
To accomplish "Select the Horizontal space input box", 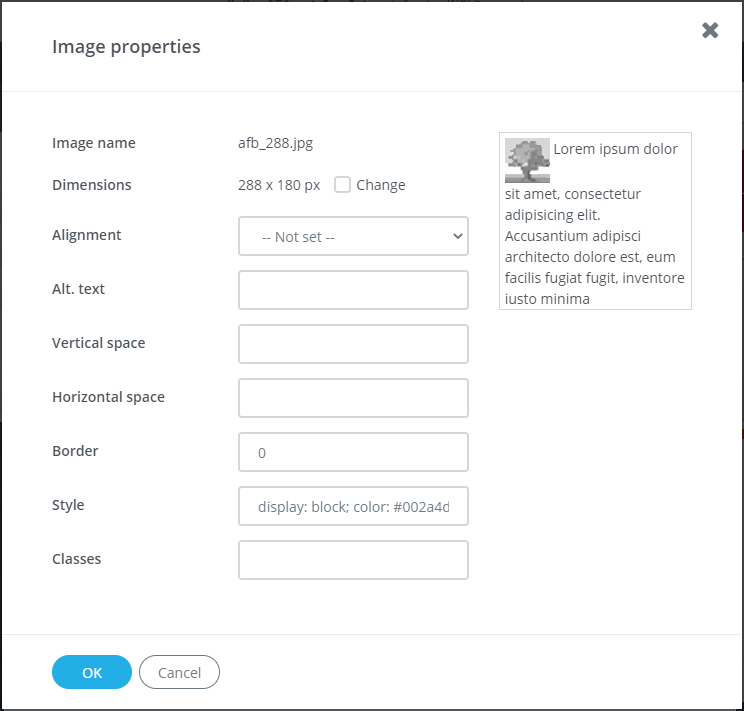I will pos(353,398).
